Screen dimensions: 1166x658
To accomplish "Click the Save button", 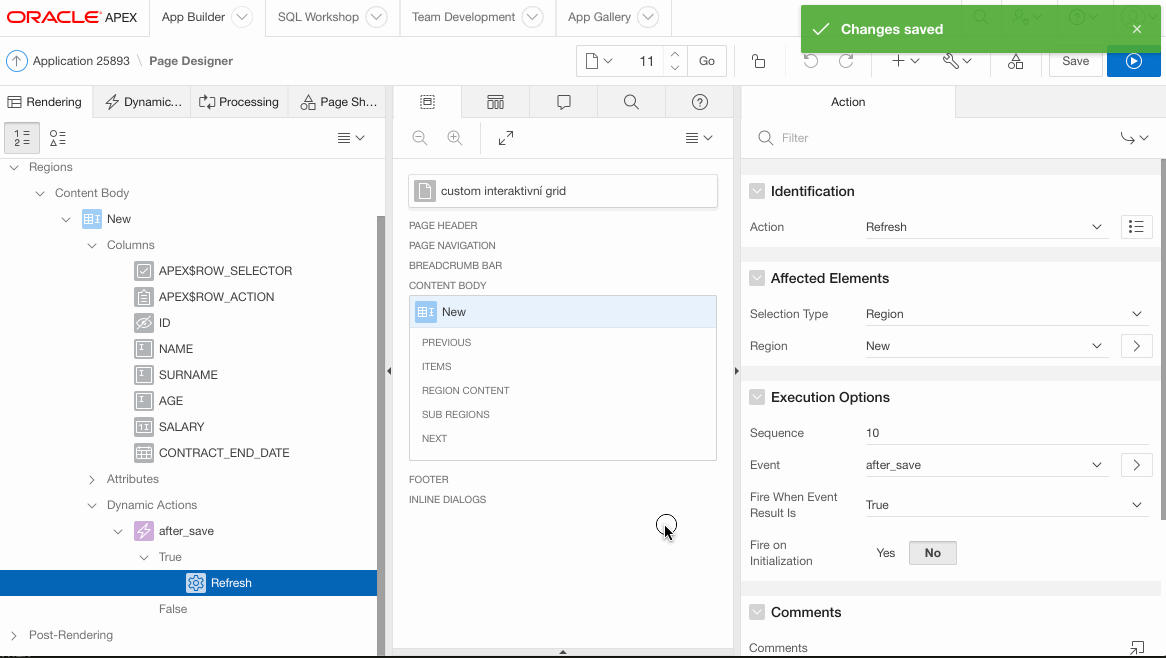I will tap(1075, 61).
